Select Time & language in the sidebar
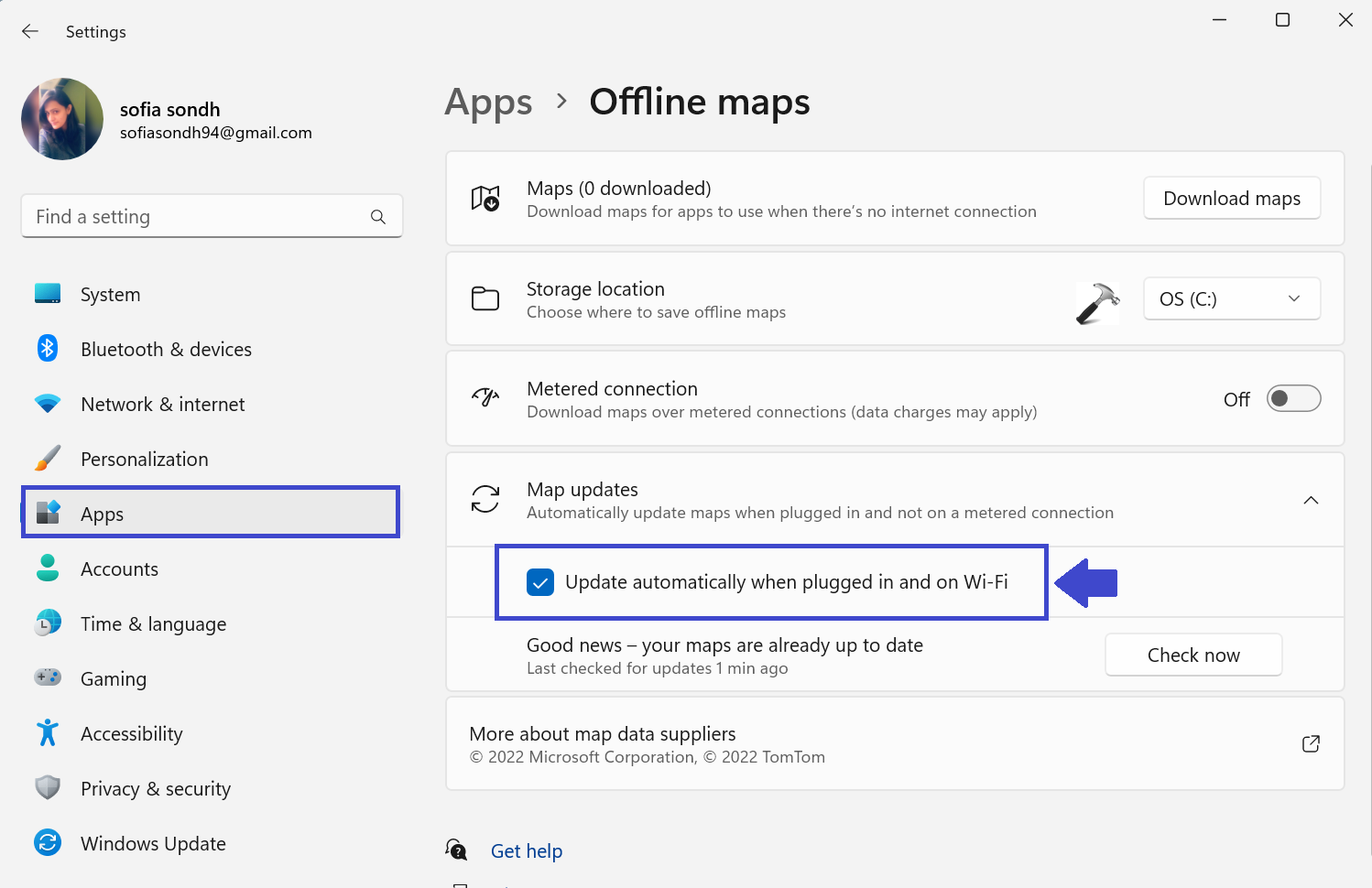 click(x=153, y=624)
